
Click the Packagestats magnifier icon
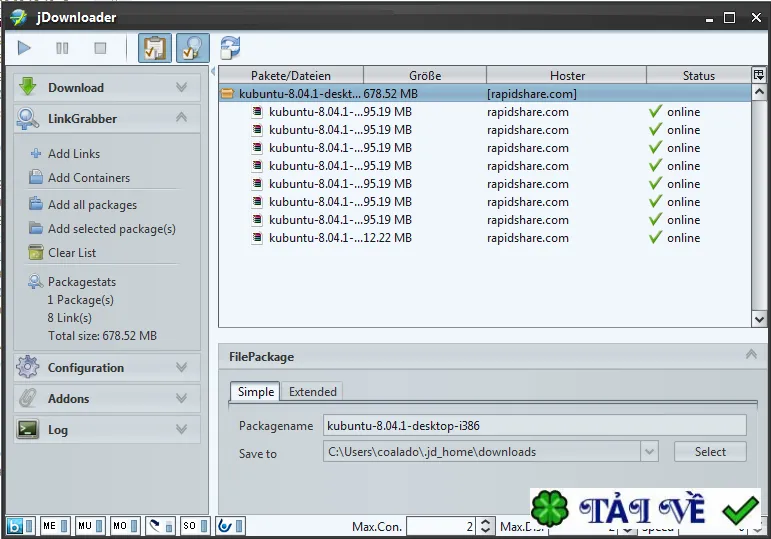(x=35, y=281)
